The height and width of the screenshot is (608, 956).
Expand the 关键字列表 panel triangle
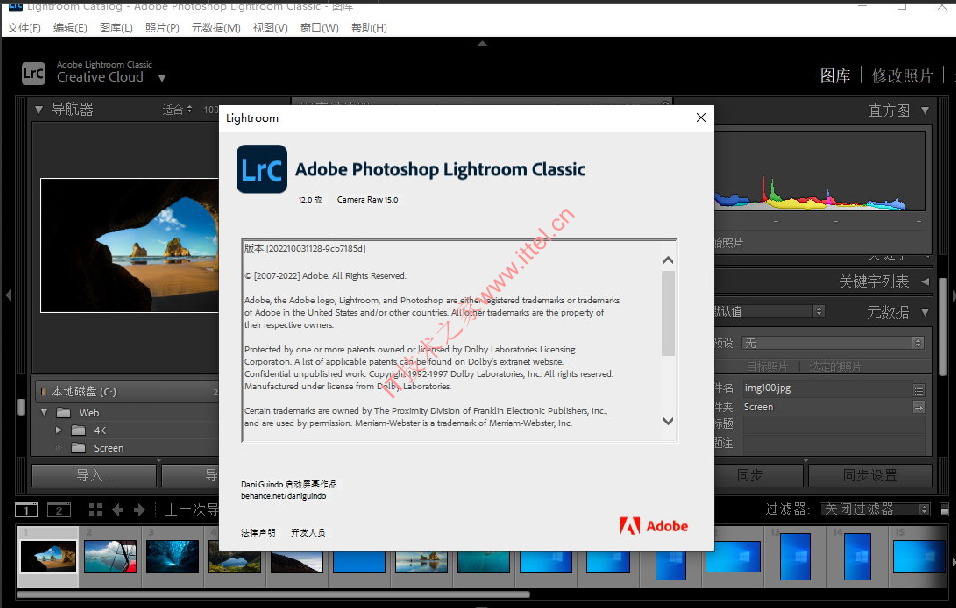tap(926, 281)
